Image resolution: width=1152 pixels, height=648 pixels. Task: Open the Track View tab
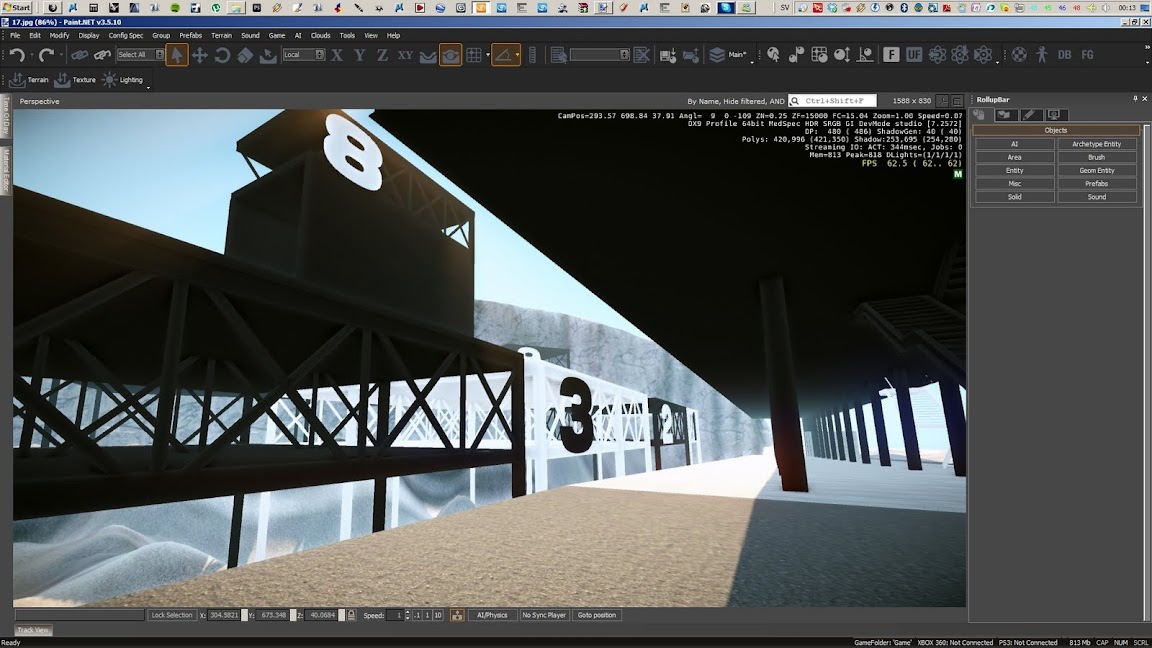[x=33, y=630]
